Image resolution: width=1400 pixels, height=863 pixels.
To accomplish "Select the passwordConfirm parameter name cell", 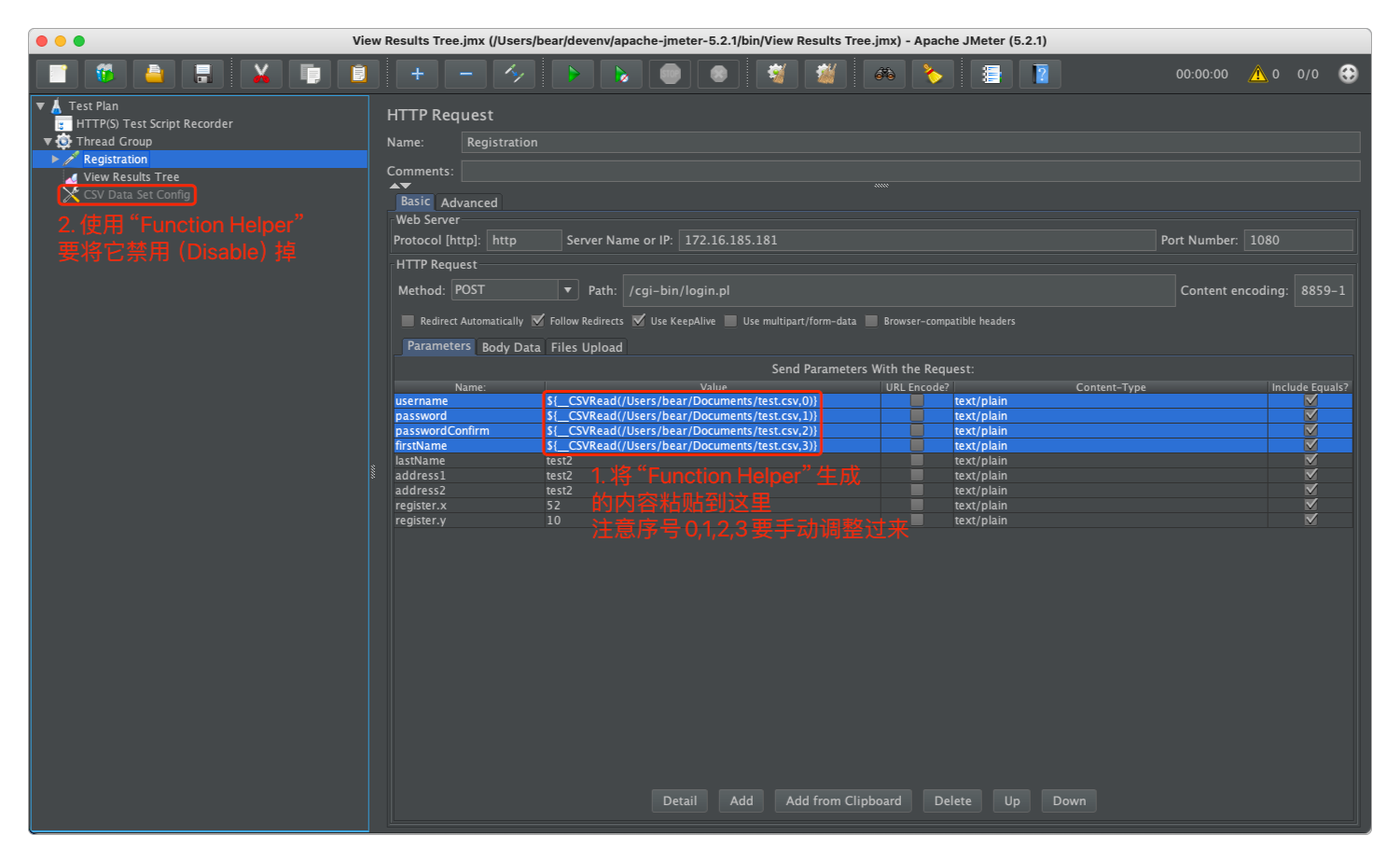I will pyautogui.click(x=469, y=430).
